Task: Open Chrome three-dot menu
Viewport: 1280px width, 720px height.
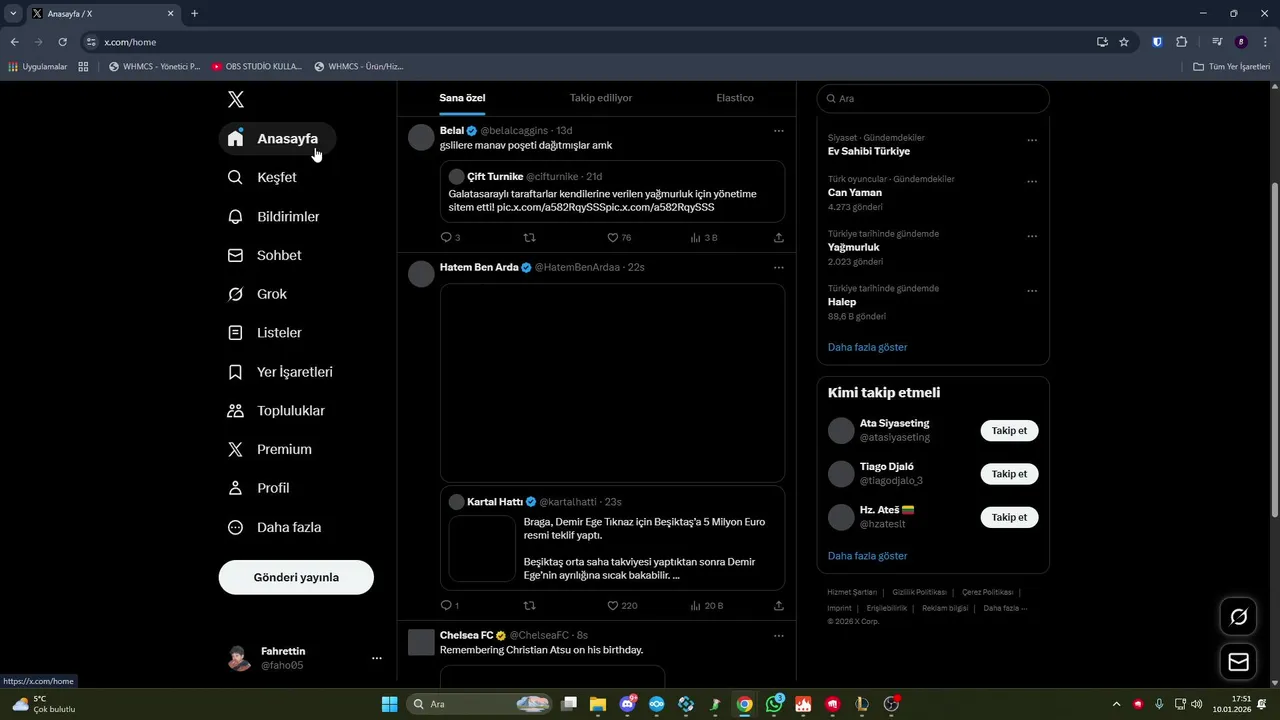Action: pyautogui.click(x=1265, y=42)
